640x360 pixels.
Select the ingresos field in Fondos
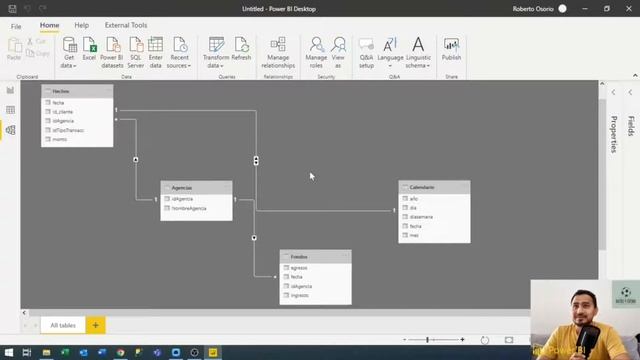click(x=316, y=296)
